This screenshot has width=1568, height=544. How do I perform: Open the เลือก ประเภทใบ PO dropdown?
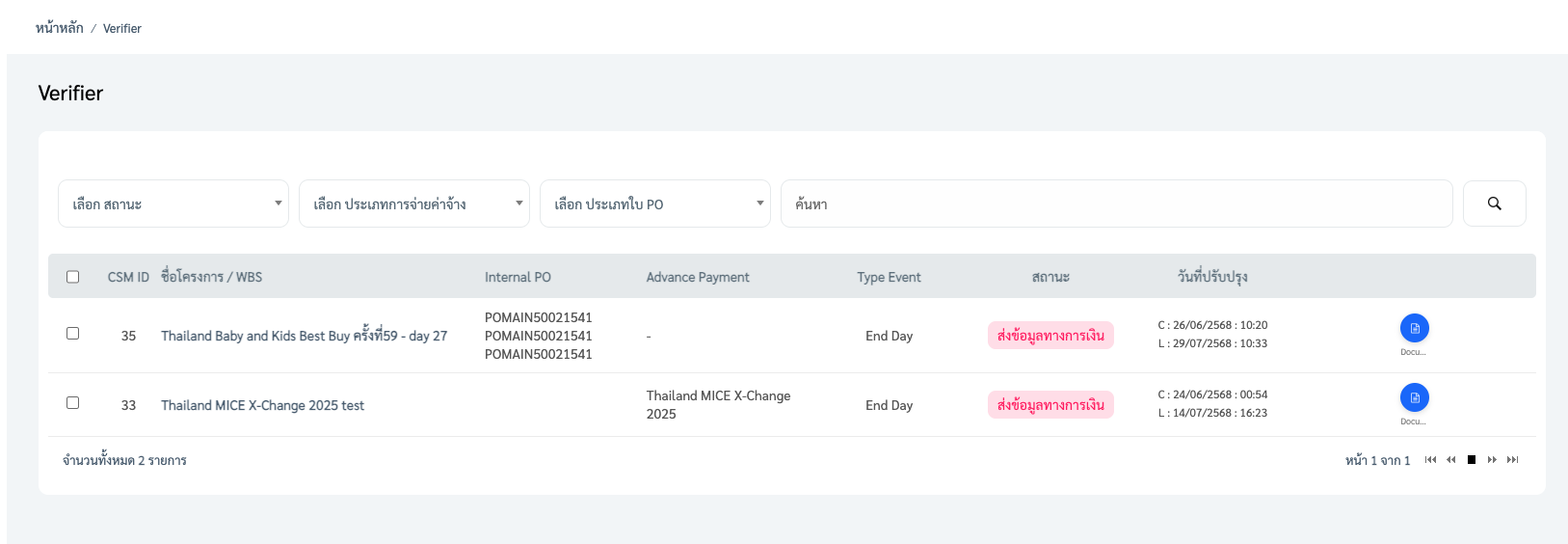pyautogui.click(x=655, y=204)
